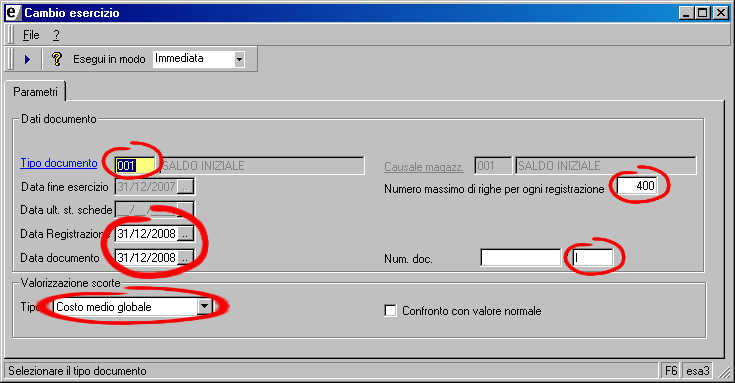This screenshot has height=383, width=735.
Task: Click the status bar text Selezionare il tipo documento
Action: [x=77, y=371]
